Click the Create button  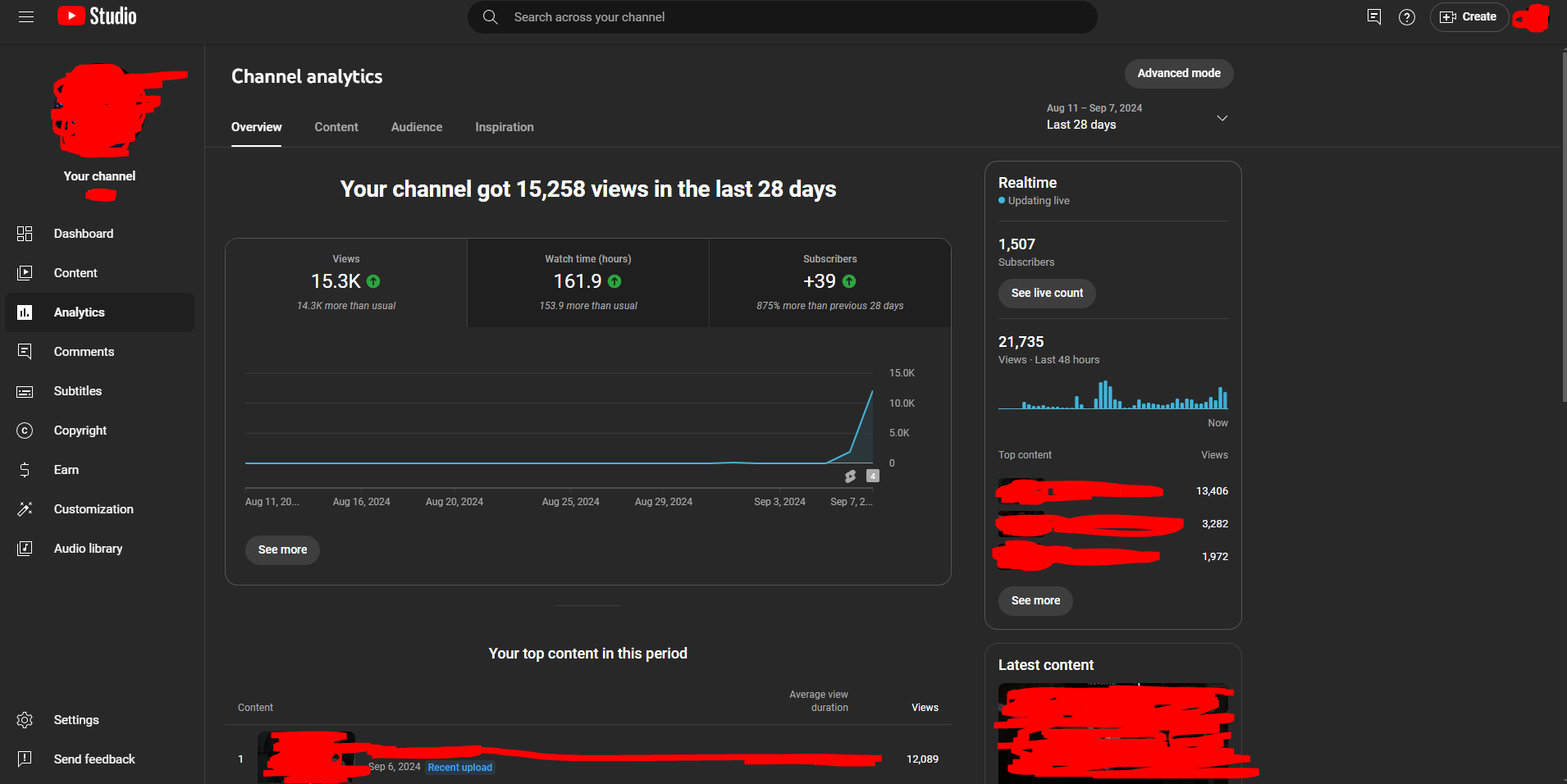point(1469,17)
